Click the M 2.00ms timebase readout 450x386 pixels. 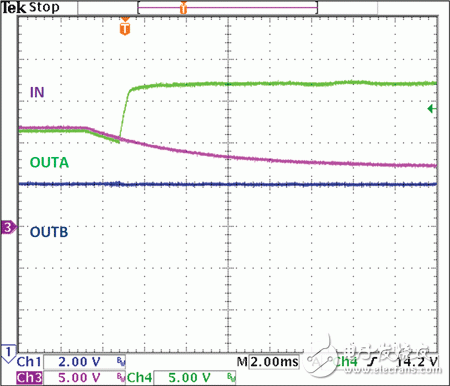pos(268,362)
